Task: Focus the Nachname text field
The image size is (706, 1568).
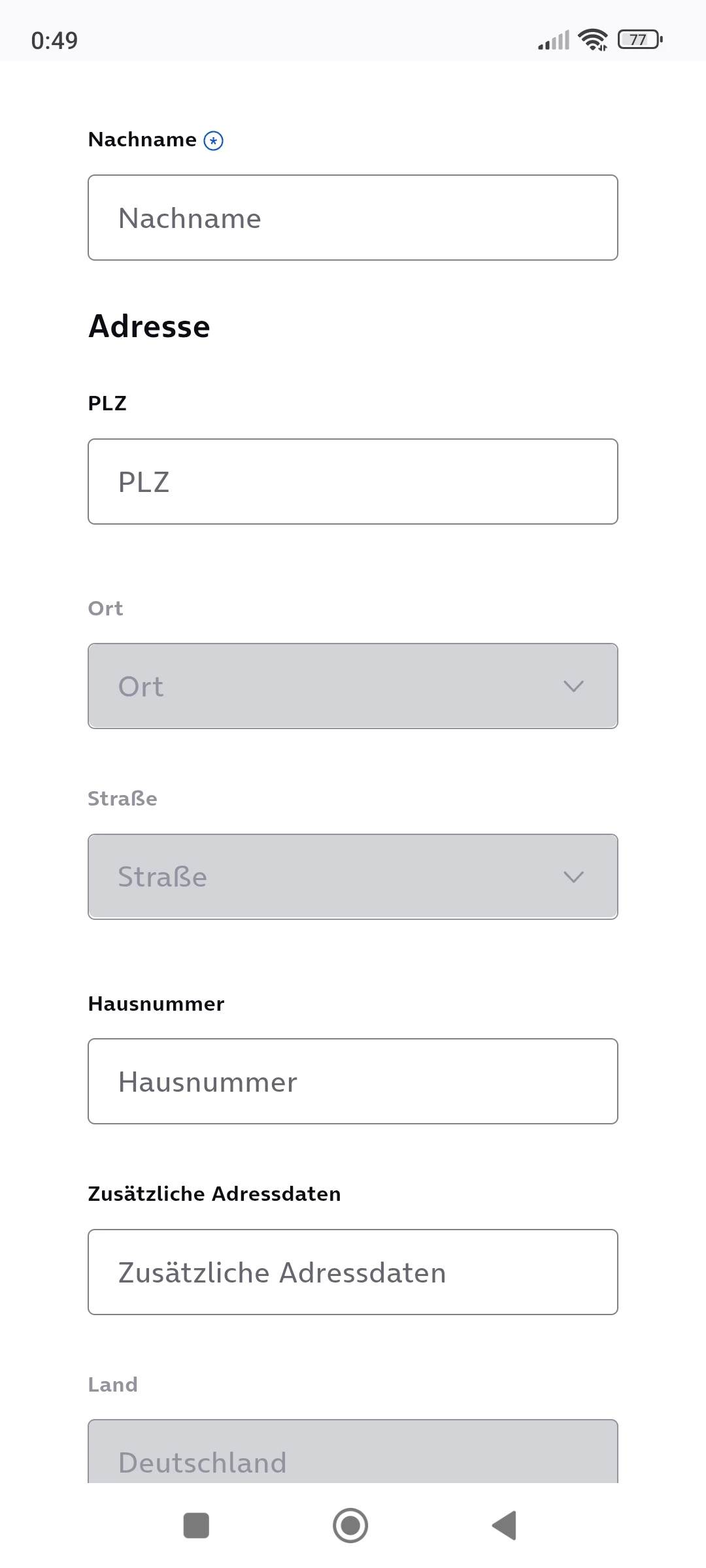Action: (353, 218)
